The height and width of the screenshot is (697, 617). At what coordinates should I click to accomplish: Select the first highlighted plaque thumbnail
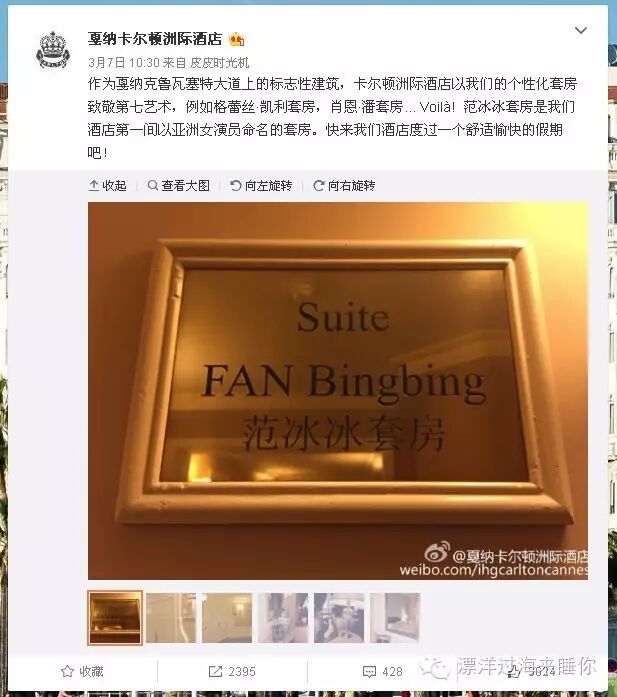click(x=115, y=618)
